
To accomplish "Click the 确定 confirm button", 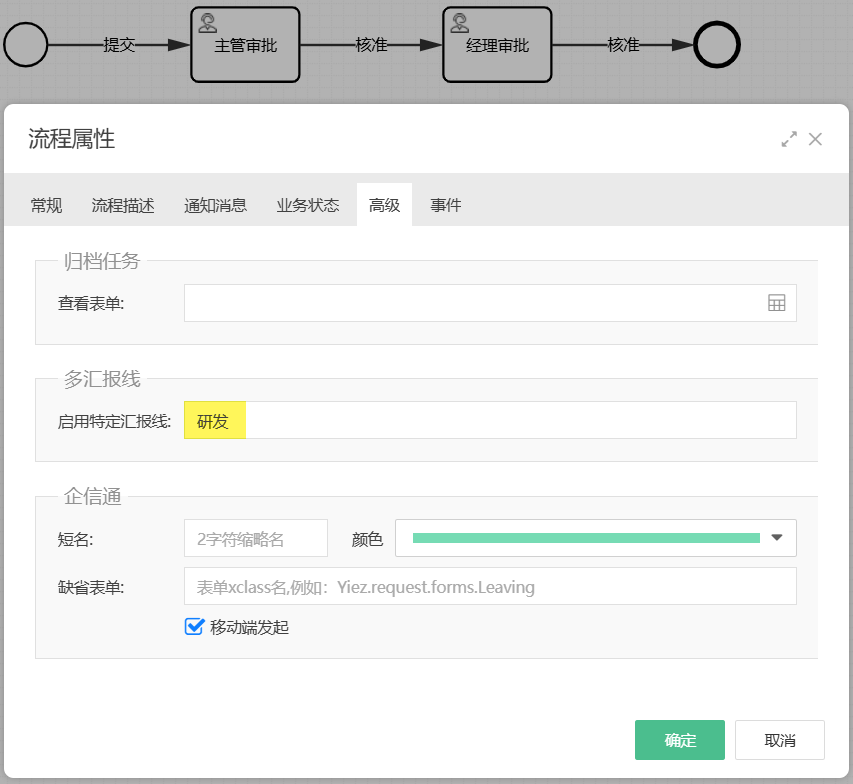I will (x=679, y=740).
